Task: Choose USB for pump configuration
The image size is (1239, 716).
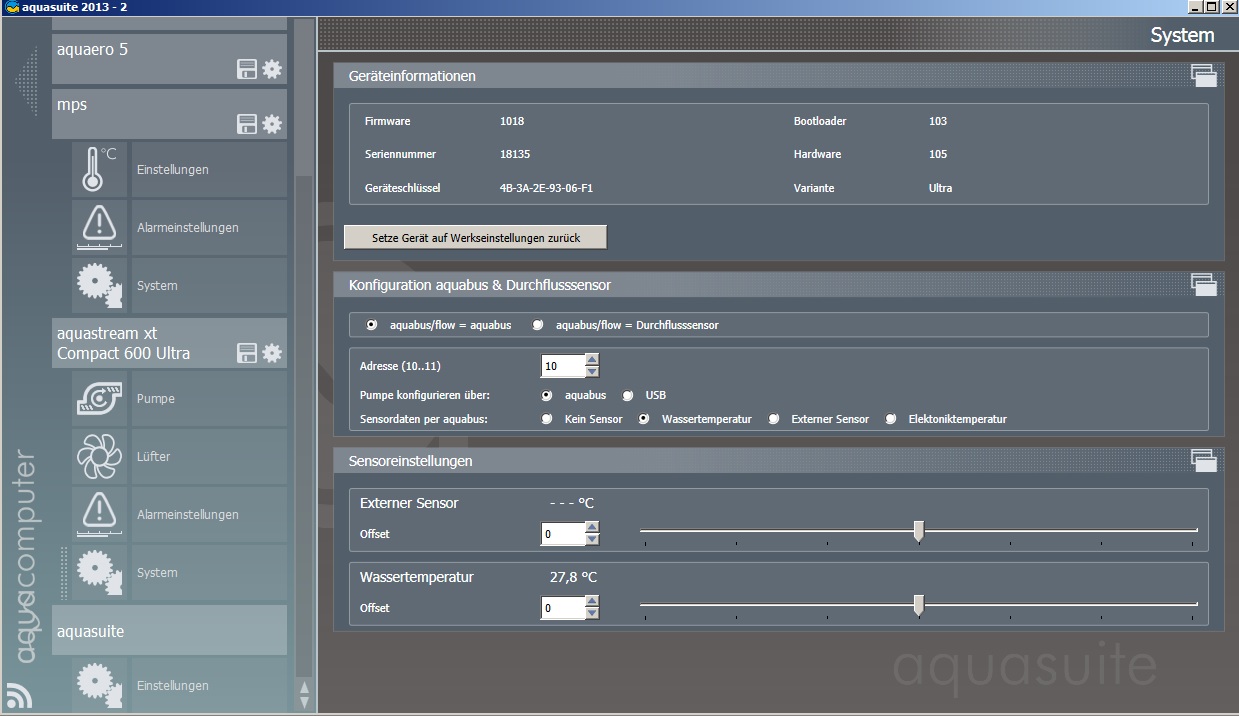Action: pyautogui.click(x=628, y=396)
